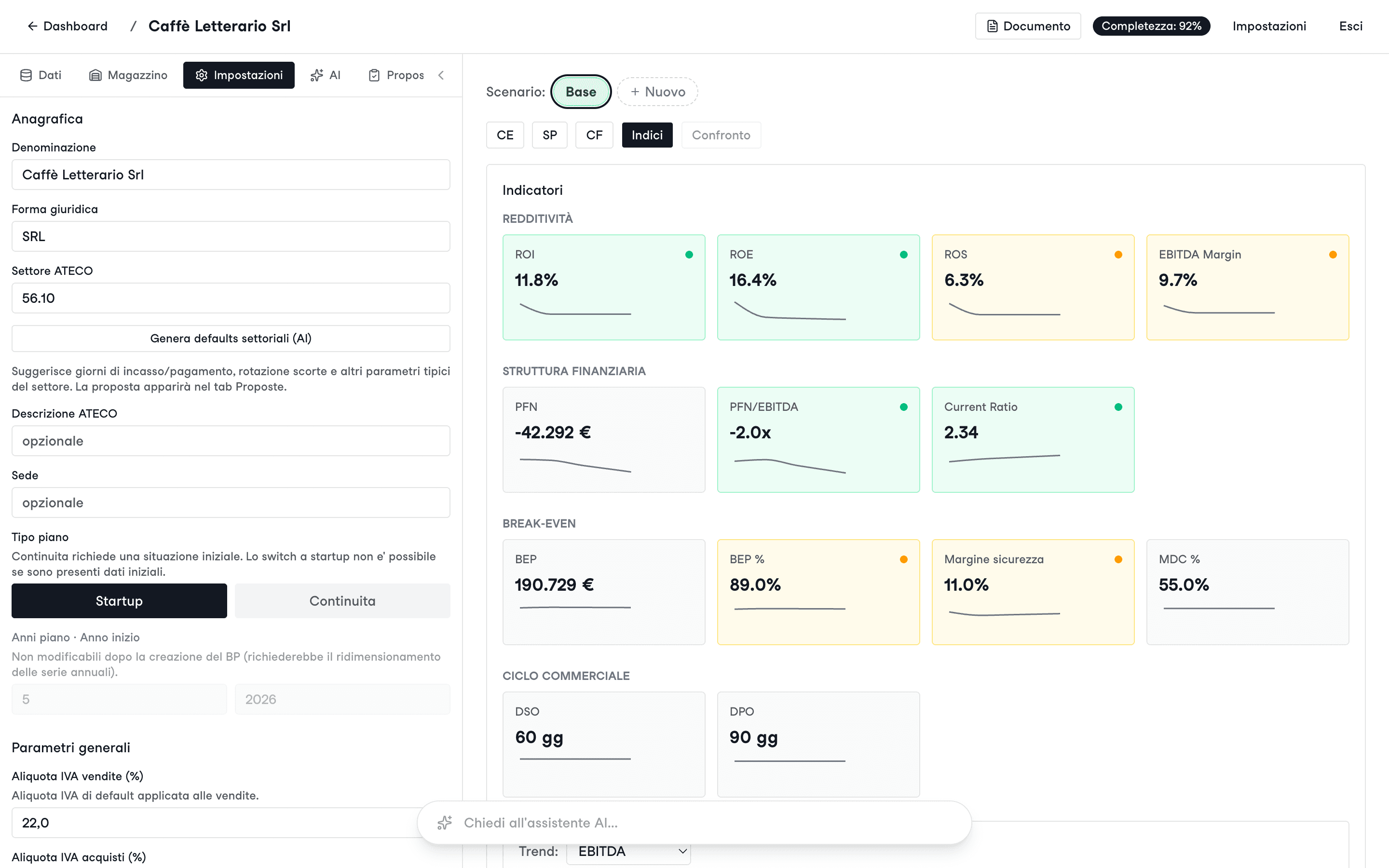
Task: Click Genera defaults settoriali (AI) button
Action: tap(231, 338)
